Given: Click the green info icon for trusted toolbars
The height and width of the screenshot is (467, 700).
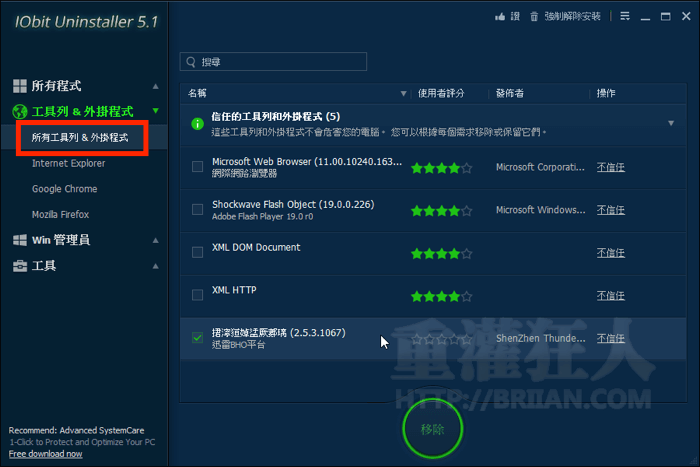Looking at the screenshot, I should tap(197, 122).
